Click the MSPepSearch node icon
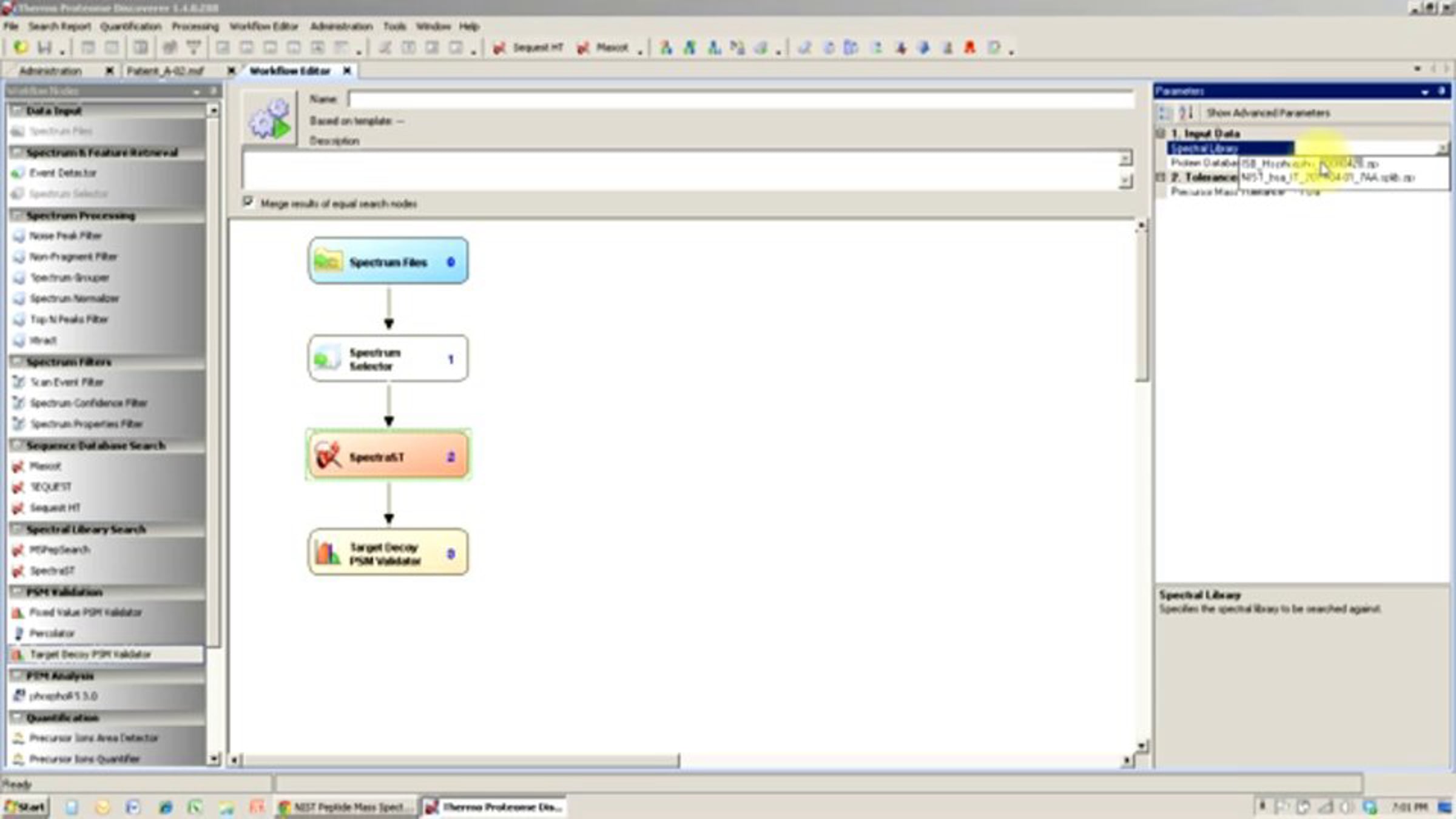The image size is (1456, 819). [x=19, y=550]
